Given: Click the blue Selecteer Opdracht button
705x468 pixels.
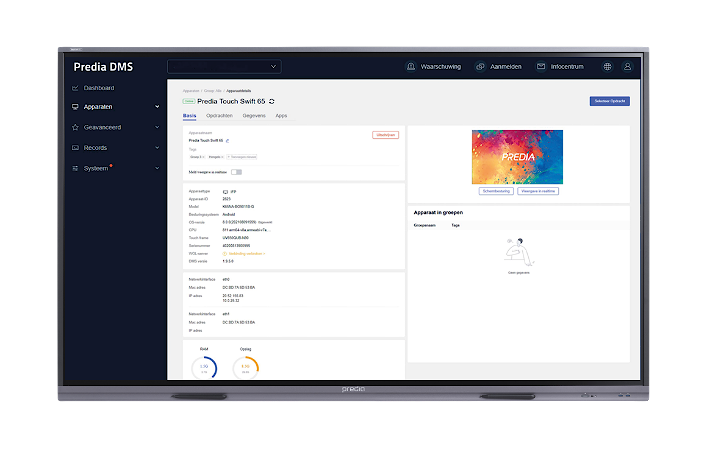Looking at the screenshot, I should pos(610,101).
